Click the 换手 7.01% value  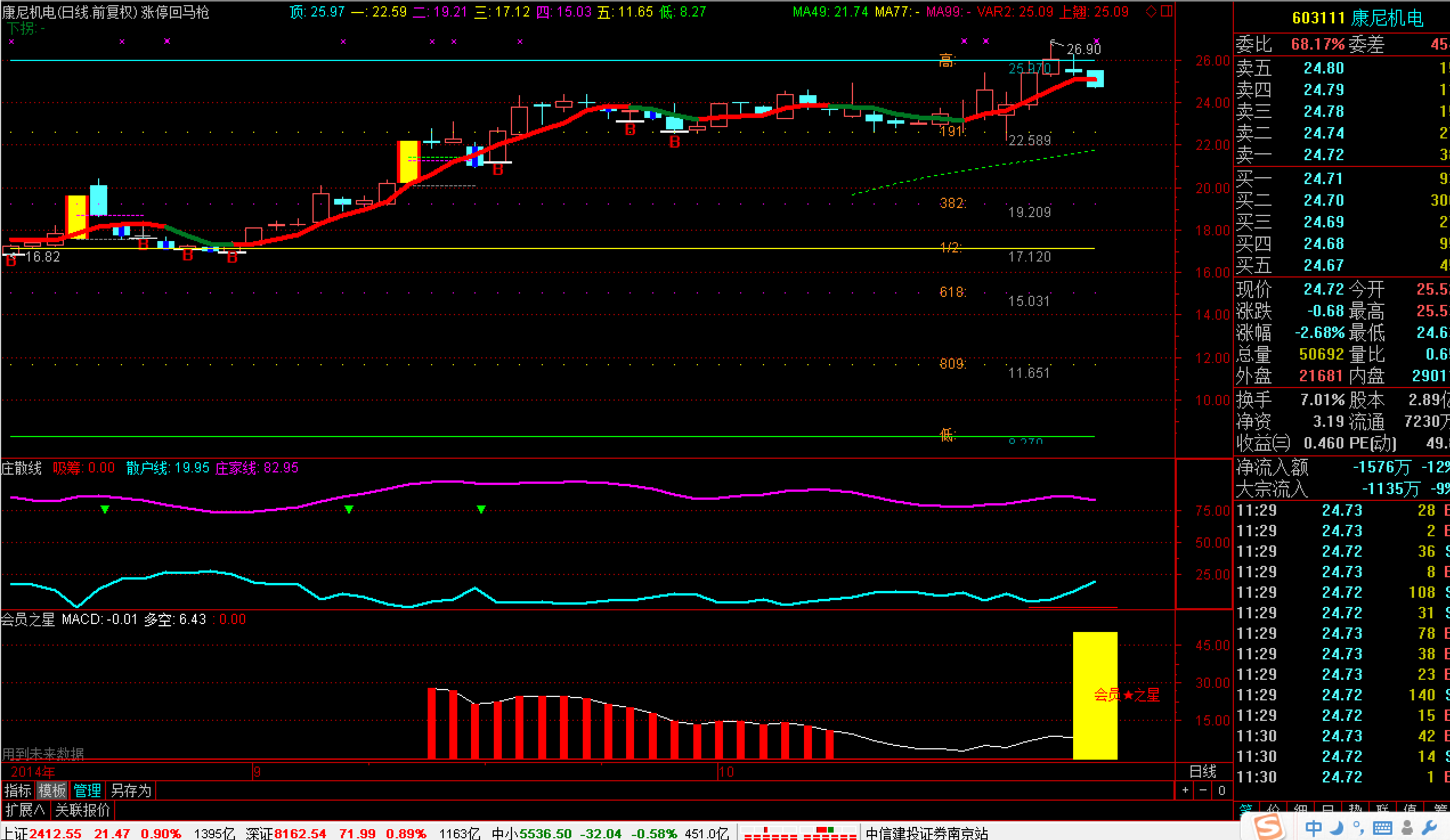[x=1322, y=399]
